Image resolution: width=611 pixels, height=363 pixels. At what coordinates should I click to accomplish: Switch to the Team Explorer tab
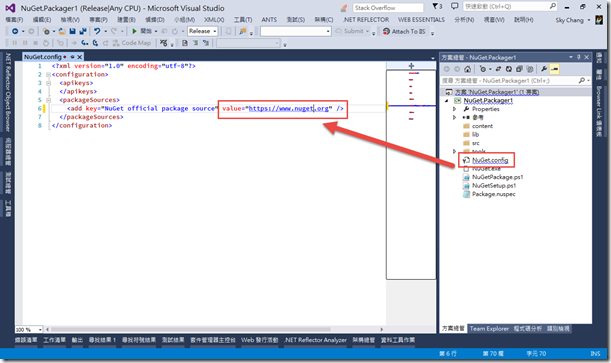(x=489, y=329)
